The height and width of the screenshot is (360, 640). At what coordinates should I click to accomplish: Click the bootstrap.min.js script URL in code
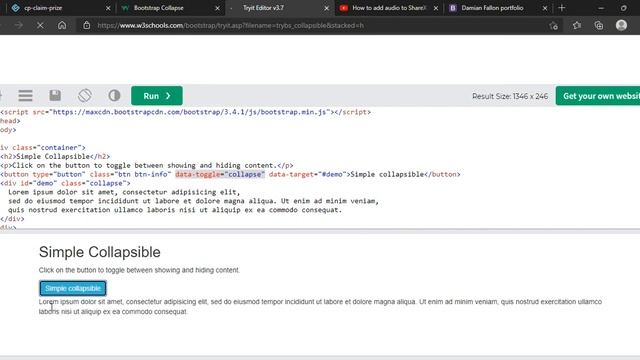click(190, 112)
